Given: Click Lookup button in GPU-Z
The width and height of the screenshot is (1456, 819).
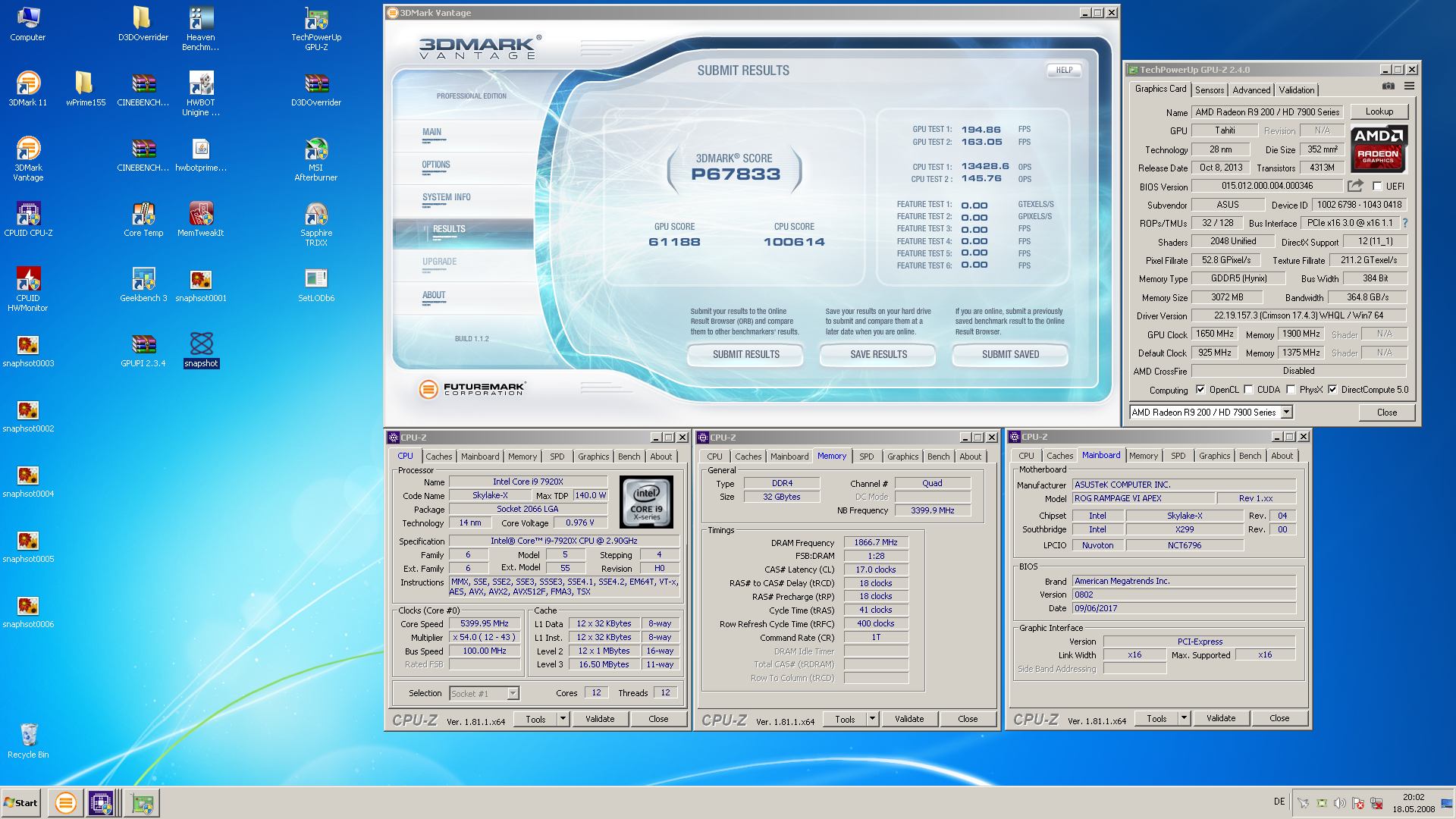Looking at the screenshot, I should 1379,111.
